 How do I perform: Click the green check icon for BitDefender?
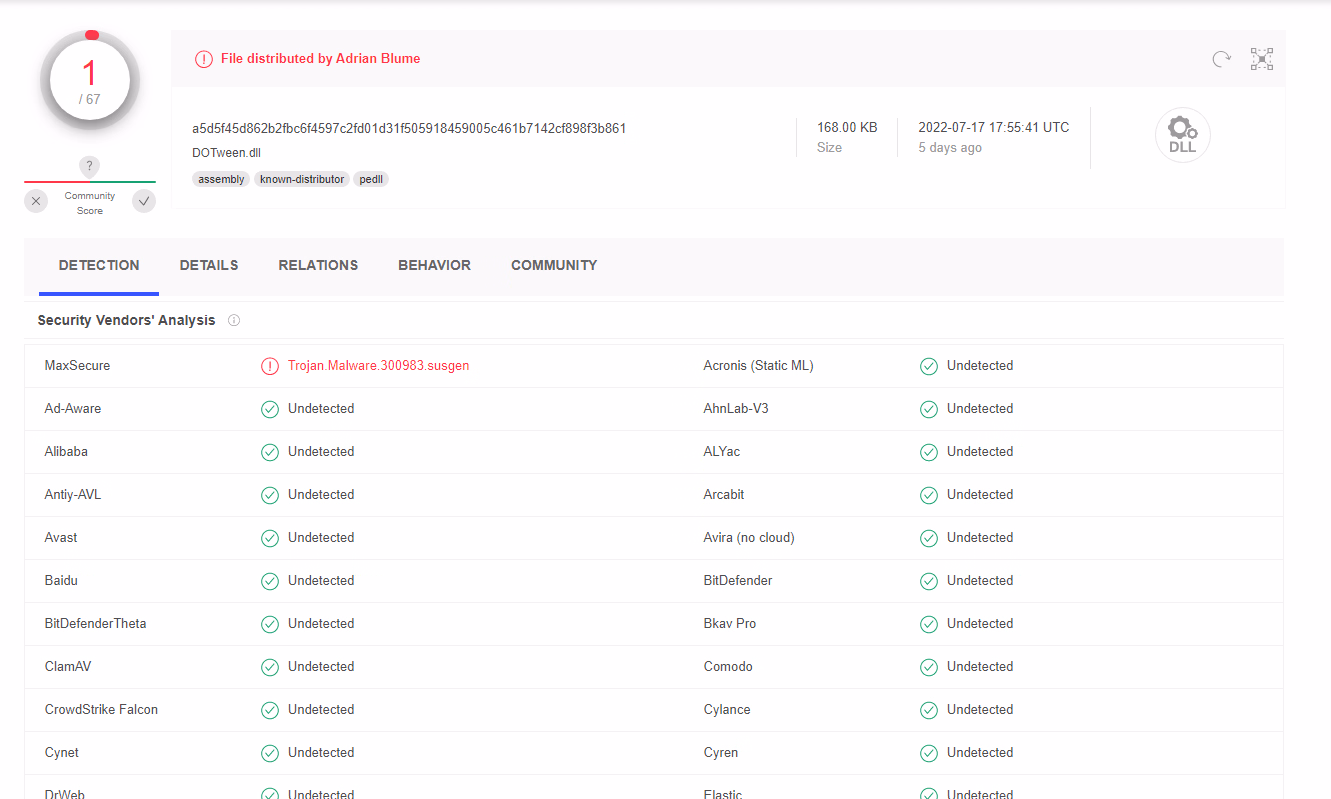pyautogui.click(x=929, y=581)
